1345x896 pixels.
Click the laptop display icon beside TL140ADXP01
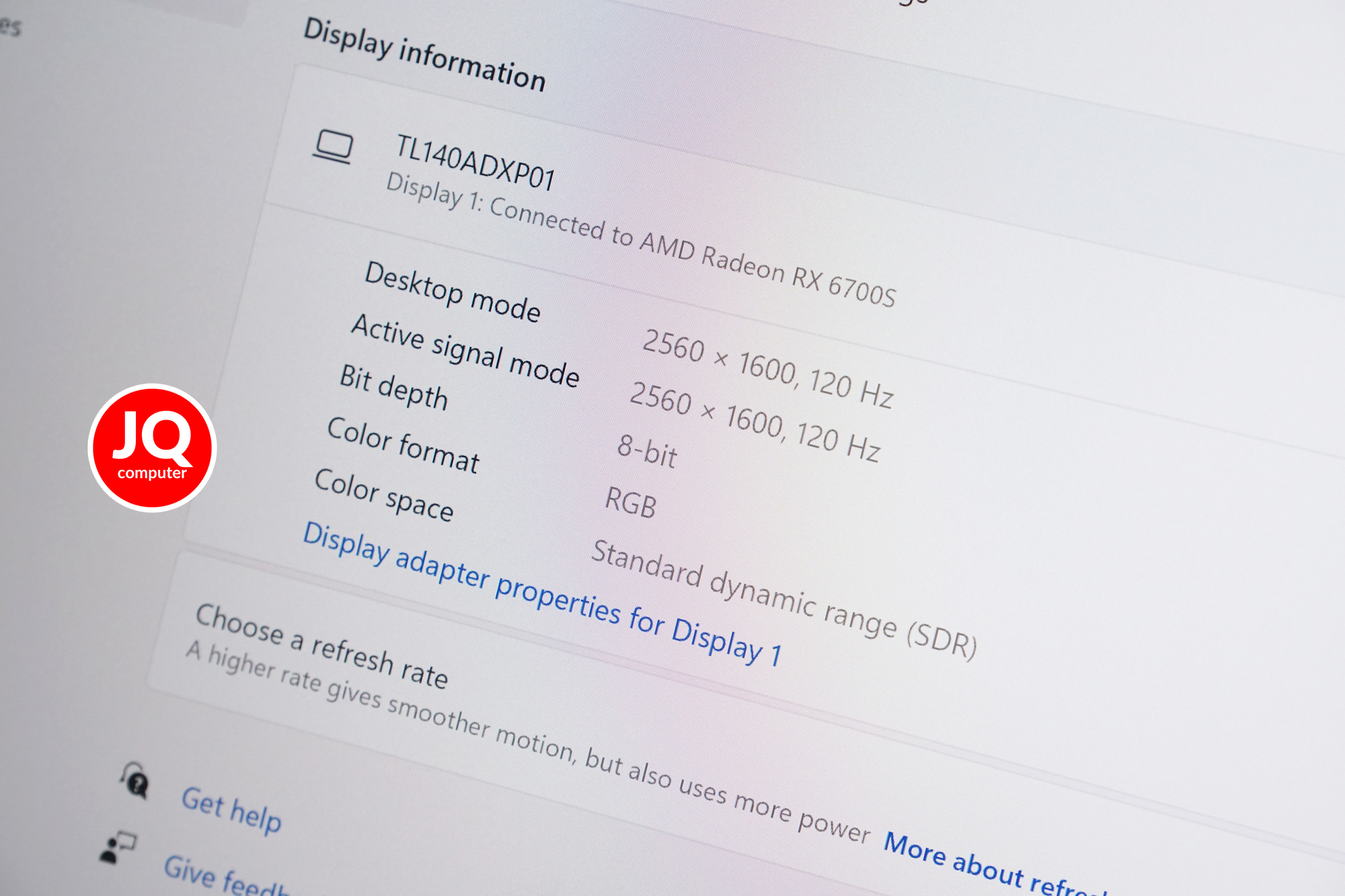[x=333, y=147]
